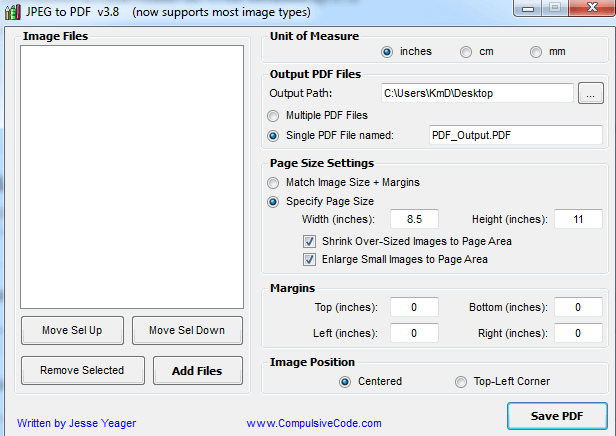Choose Multiple PDF Files output option
Viewport: 616px width, 436px height.
tap(273, 116)
